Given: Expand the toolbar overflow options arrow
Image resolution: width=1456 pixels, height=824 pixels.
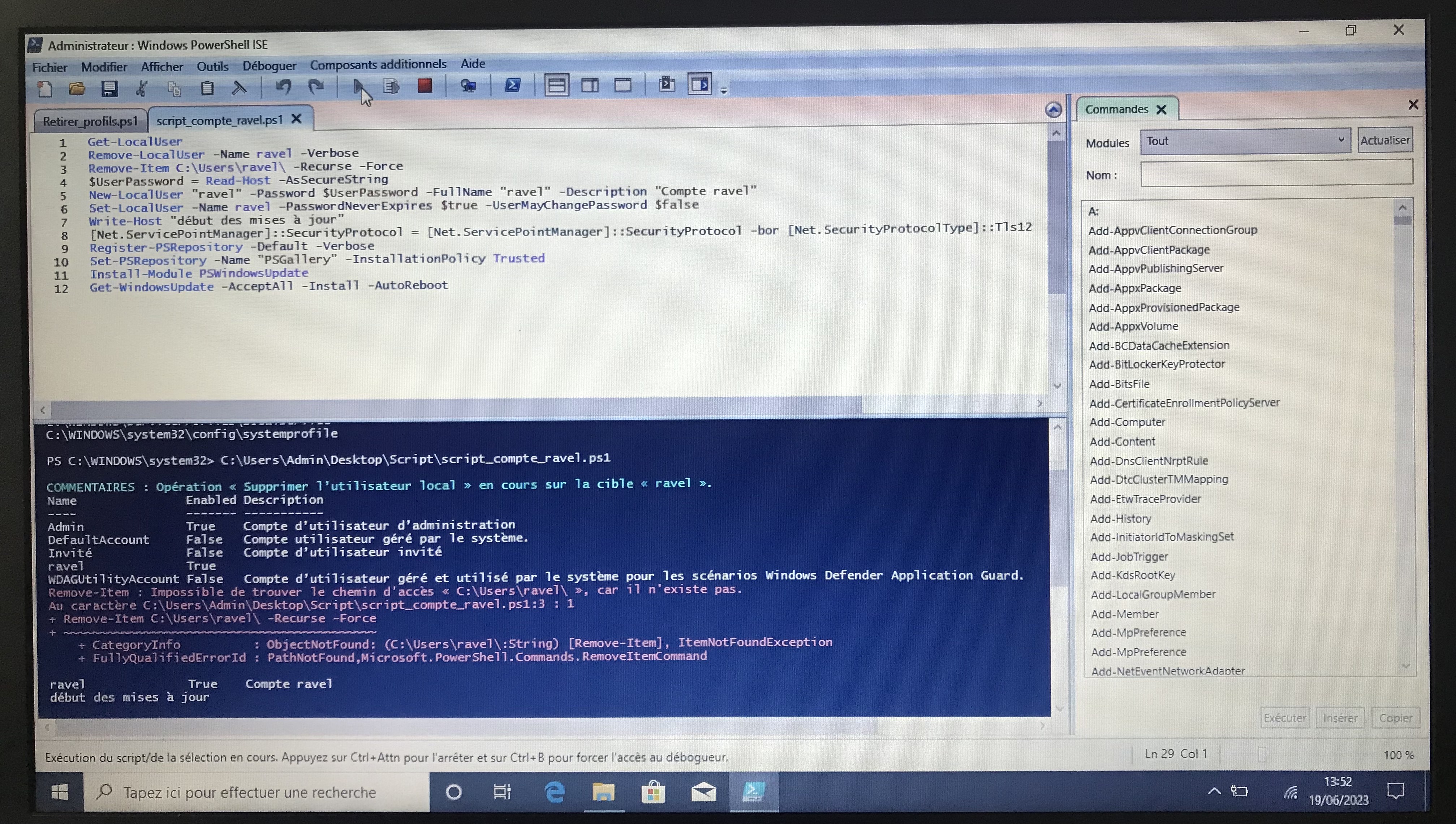Looking at the screenshot, I should click(723, 90).
